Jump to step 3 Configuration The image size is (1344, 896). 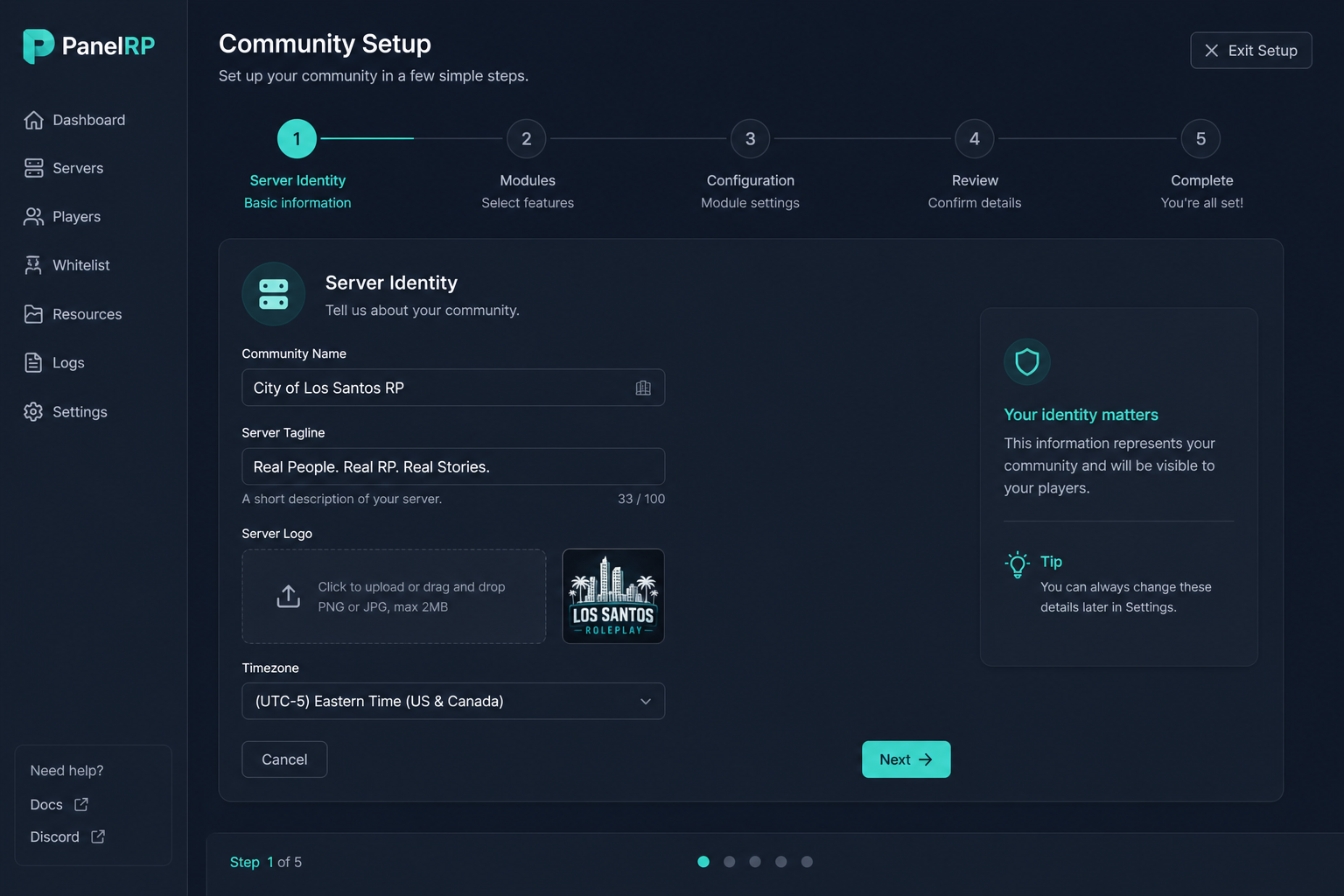(x=751, y=138)
